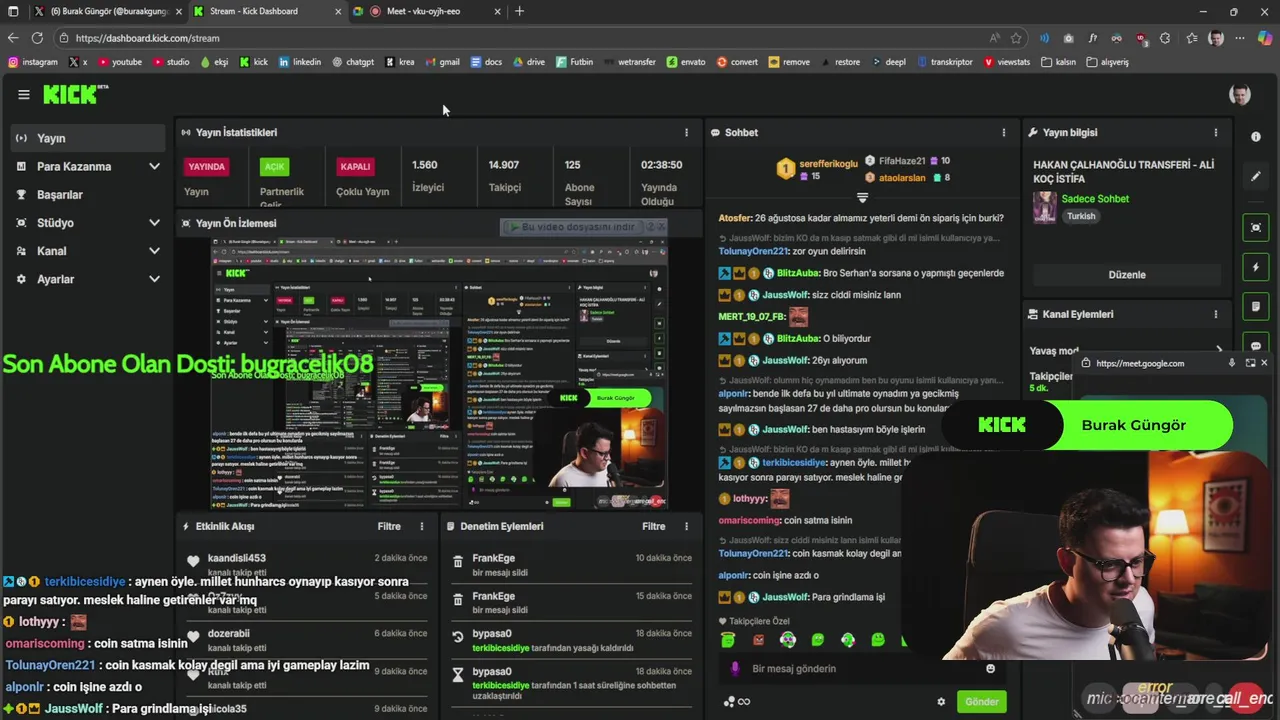Viewport: 1280px width, 720px height.
Task: Click the browser refresh button
Action: 37,38
